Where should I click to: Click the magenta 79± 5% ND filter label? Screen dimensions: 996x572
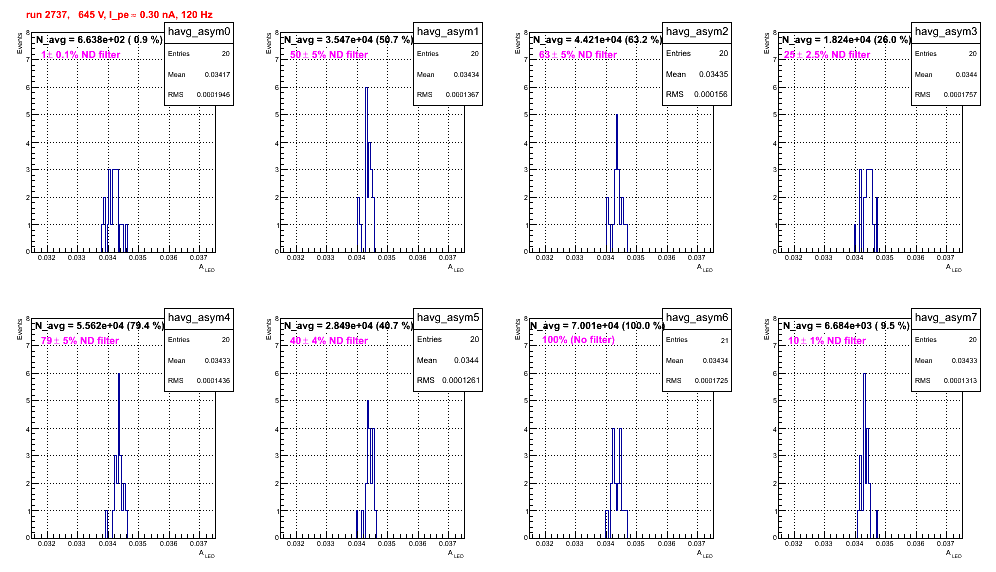pyautogui.click(x=80, y=341)
